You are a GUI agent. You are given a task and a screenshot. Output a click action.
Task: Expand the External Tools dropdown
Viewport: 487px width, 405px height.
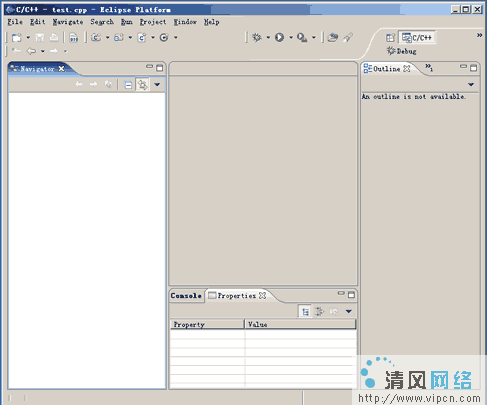coord(314,38)
